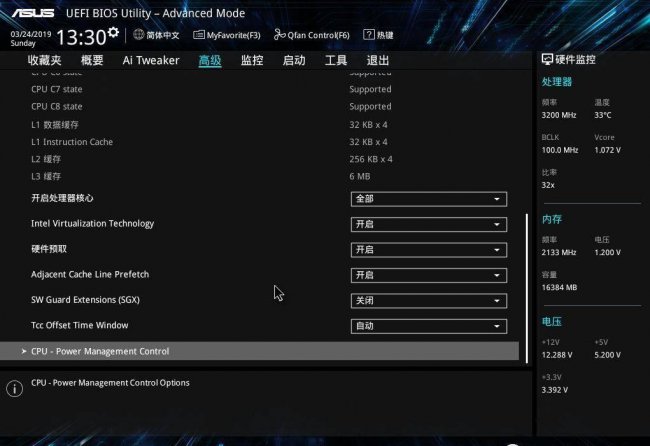The width and height of the screenshot is (650, 446).
Task: Switch to the 概要 main tab
Action: [x=92, y=61]
